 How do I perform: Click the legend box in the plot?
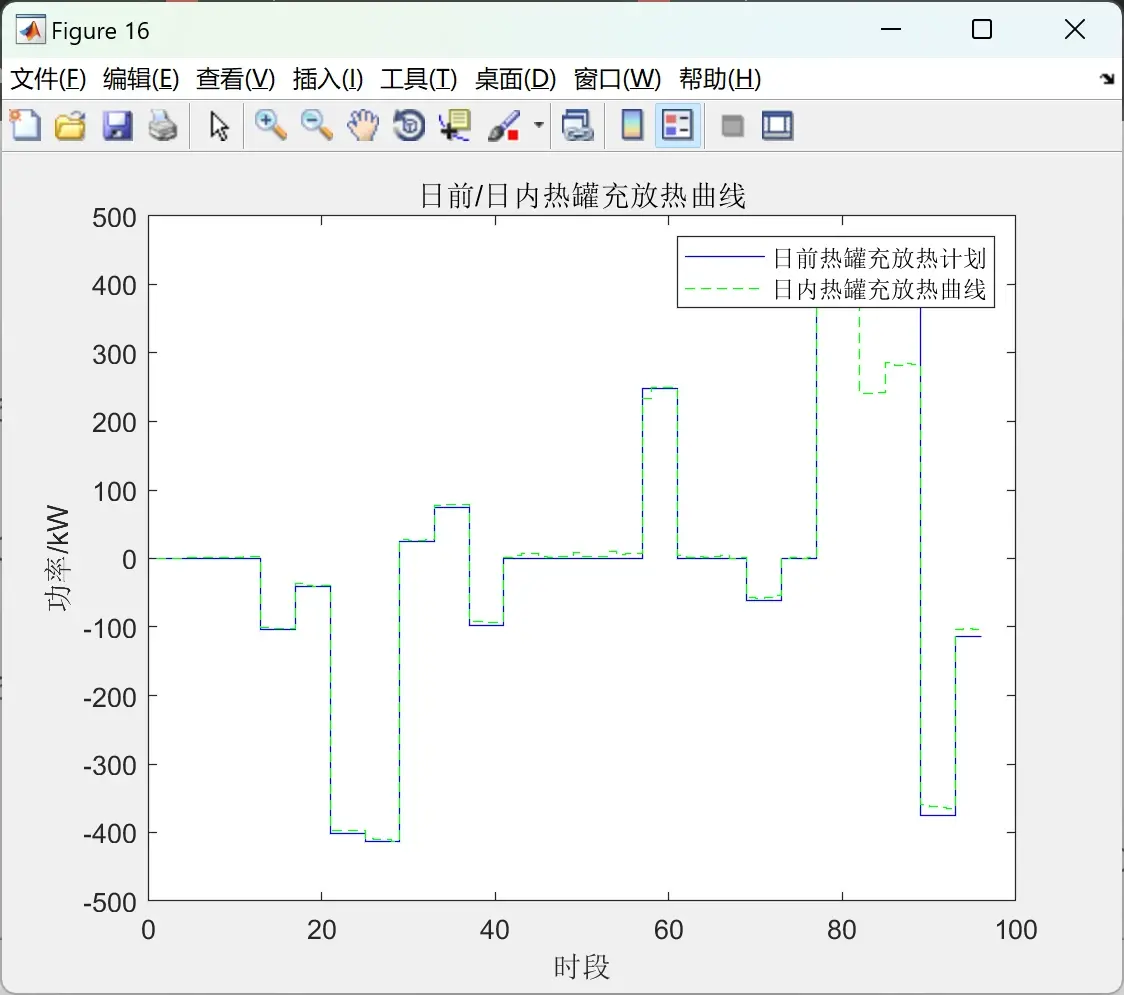click(x=836, y=272)
